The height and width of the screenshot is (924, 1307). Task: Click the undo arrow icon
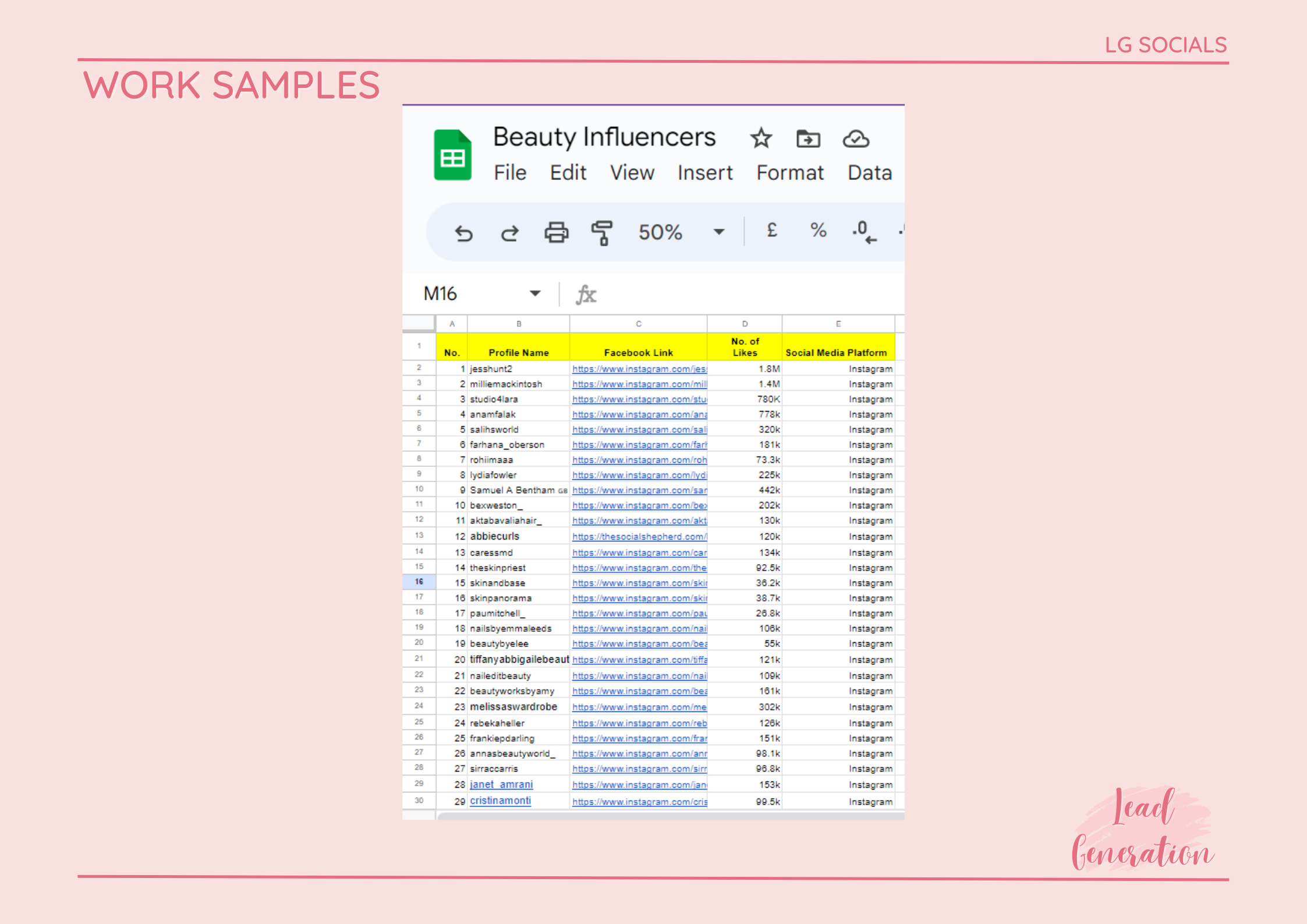[x=463, y=233]
